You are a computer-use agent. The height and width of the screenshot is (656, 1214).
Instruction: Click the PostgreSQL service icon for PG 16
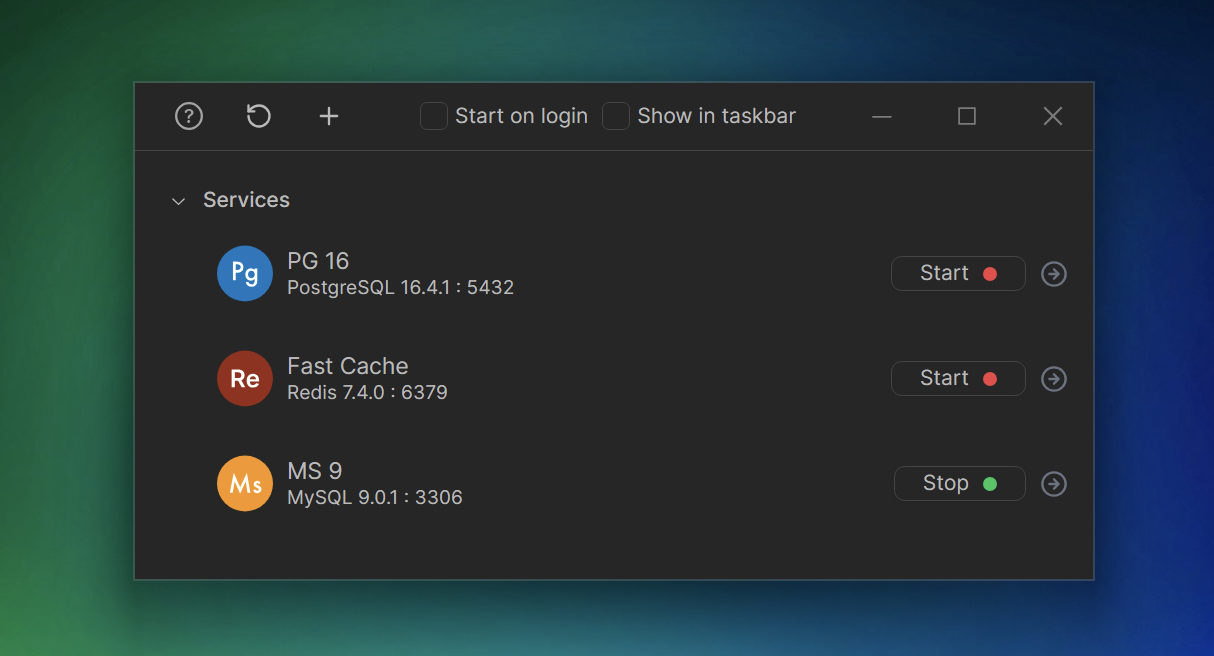click(245, 273)
